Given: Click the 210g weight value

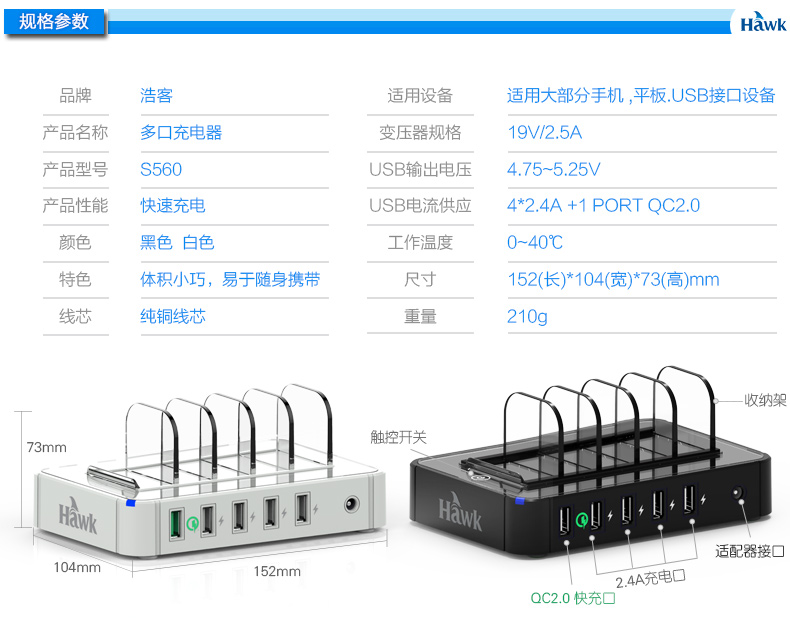Looking at the screenshot, I should pyautogui.click(x=527, y=317).
